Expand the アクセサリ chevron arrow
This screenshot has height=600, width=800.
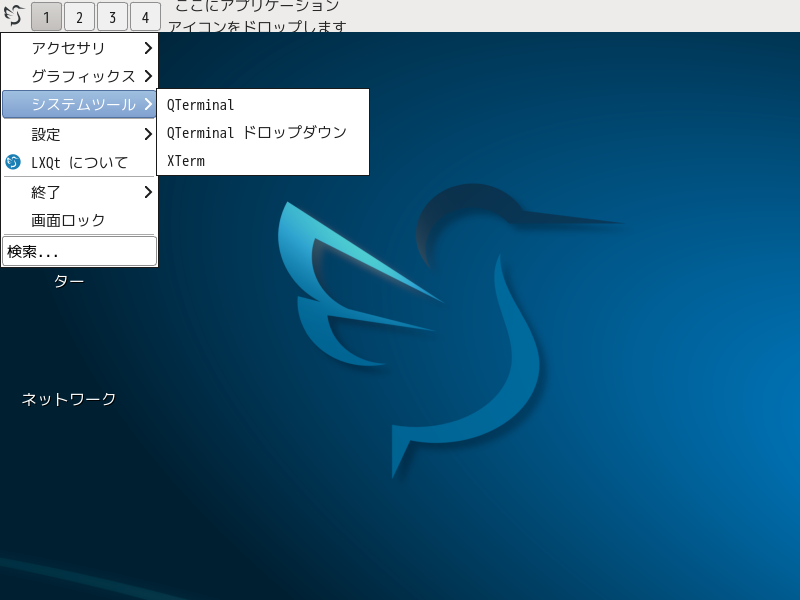click(148, 48)
